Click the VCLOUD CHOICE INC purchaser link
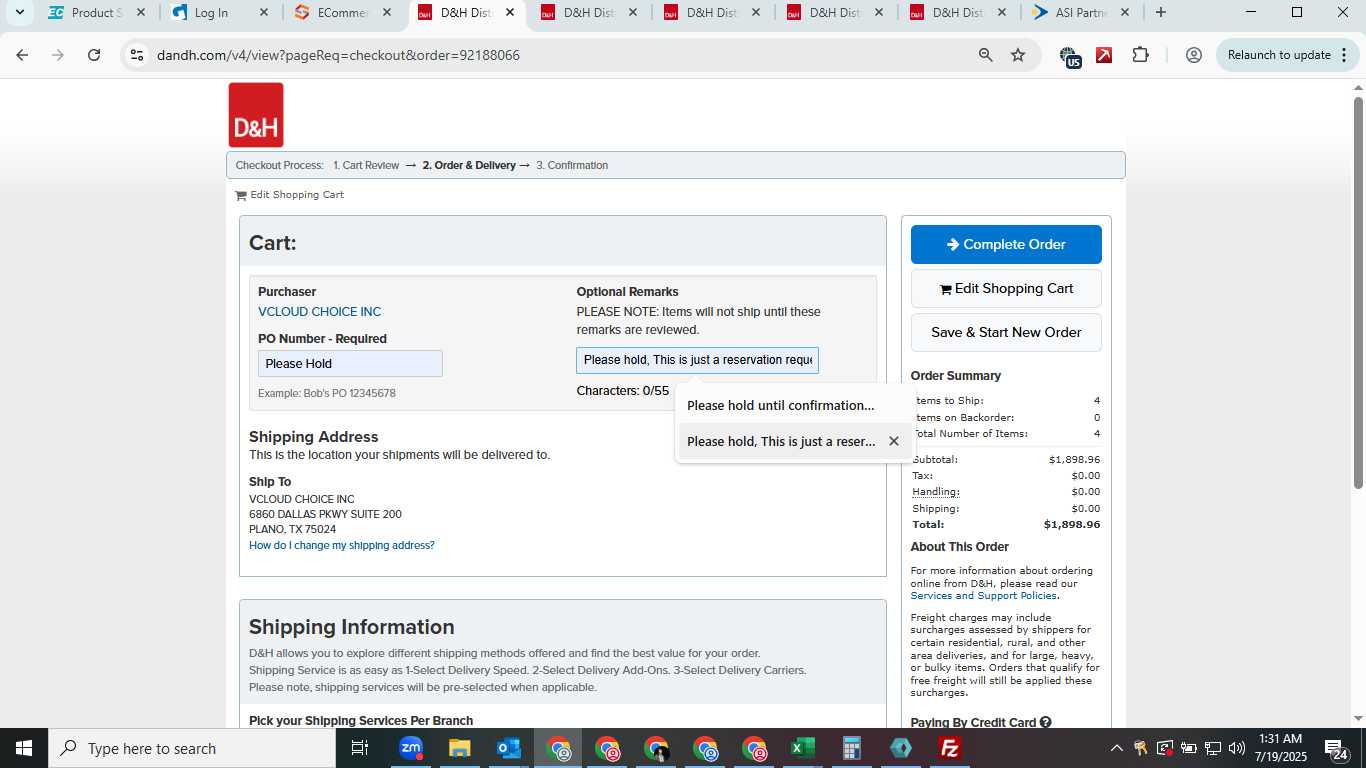This screenshot has height=768, width=1366. pyautogui.click(x=319, y=312)
